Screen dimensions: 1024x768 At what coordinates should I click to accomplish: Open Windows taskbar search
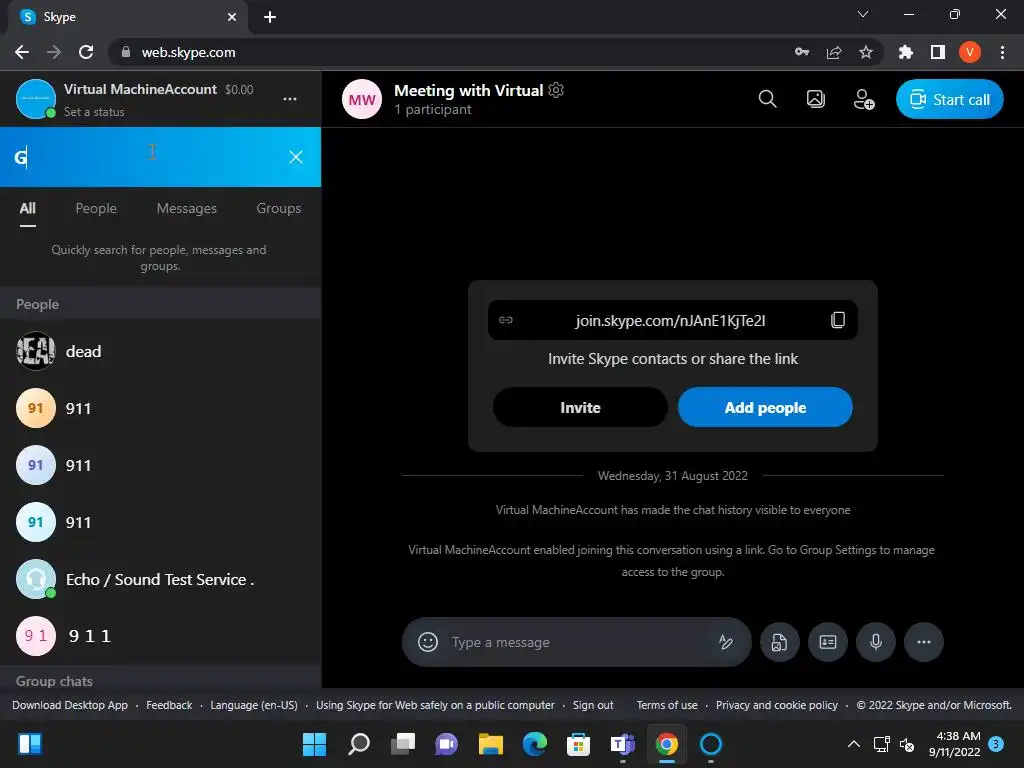[359, 744]
